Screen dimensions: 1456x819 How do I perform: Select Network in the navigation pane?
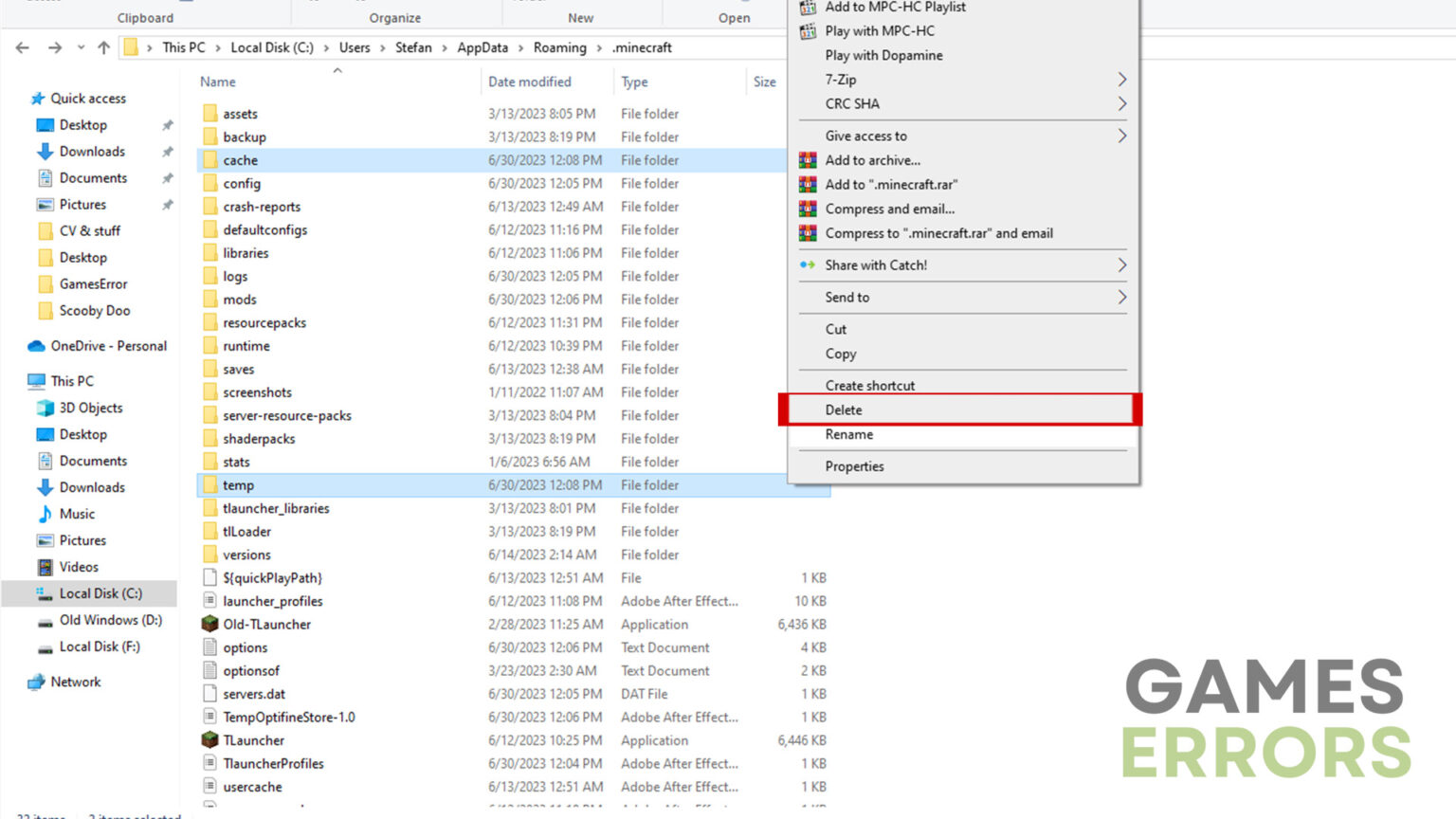coord(76,682)
